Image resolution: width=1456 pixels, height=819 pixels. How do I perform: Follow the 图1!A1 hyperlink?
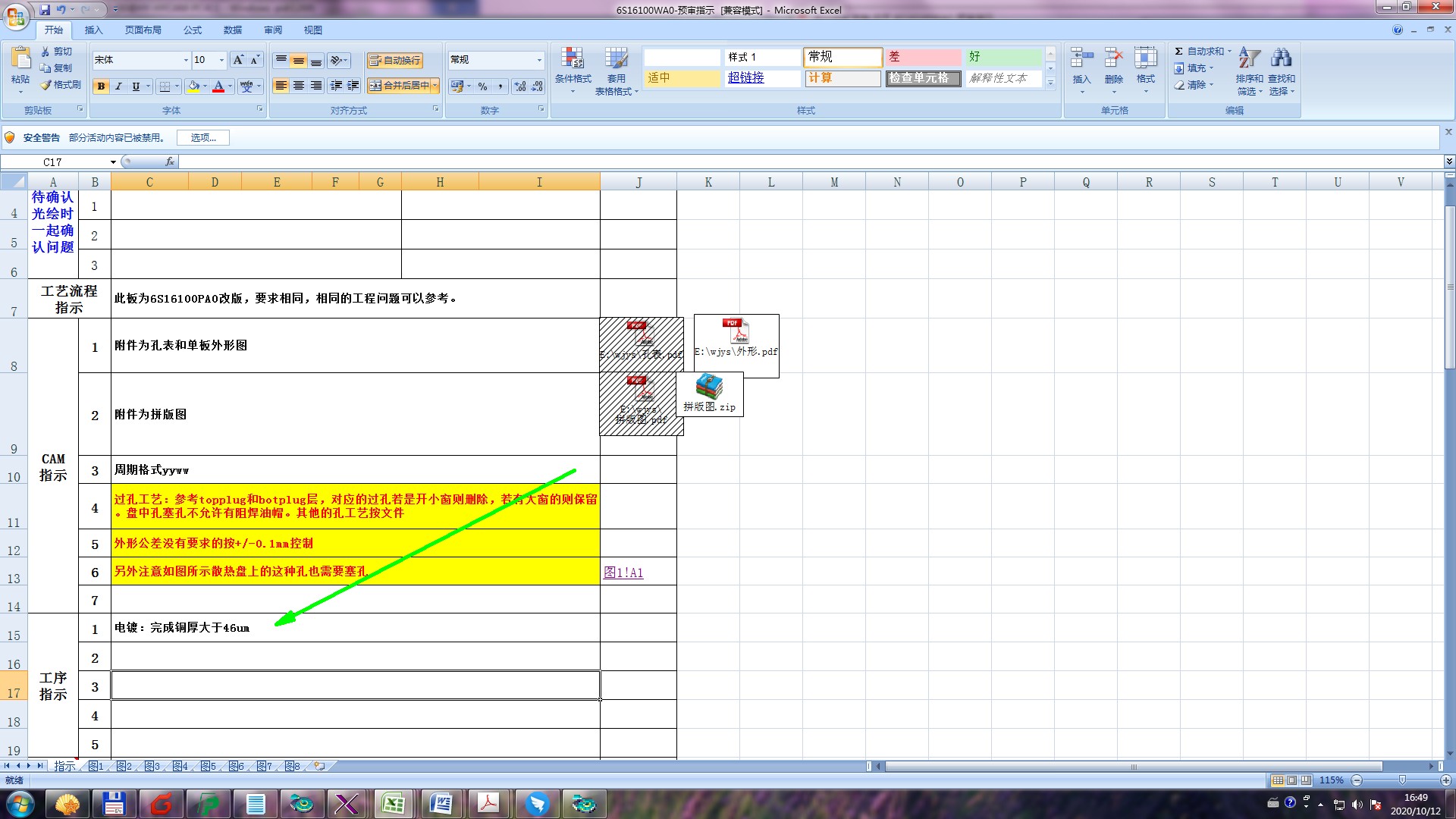point(623,573)
